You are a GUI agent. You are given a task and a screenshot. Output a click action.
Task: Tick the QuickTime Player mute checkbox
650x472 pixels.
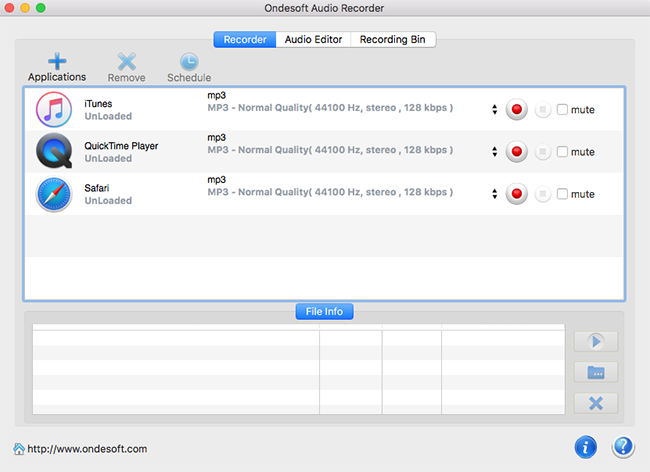[562, 152]
